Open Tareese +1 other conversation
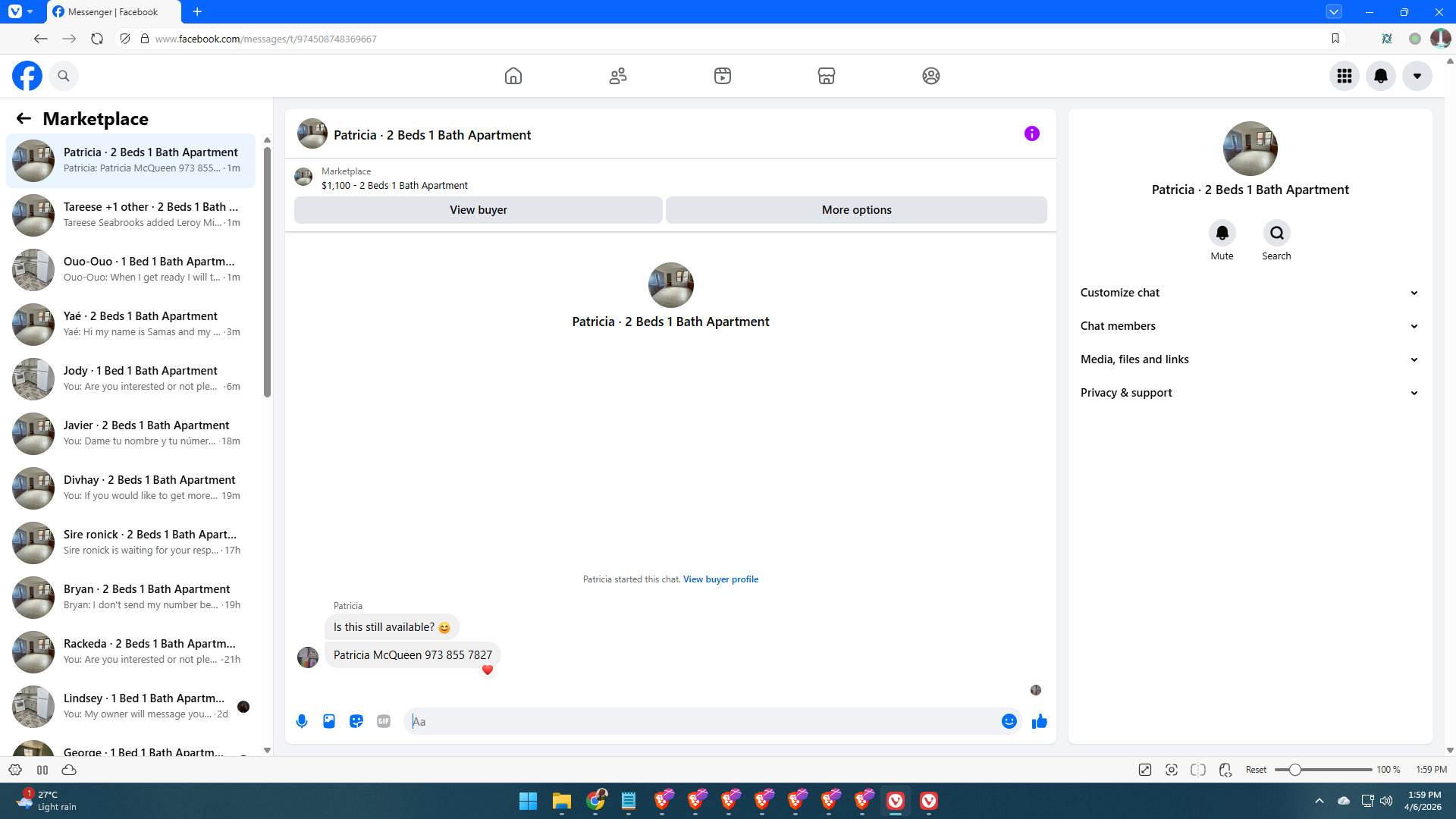 [130, 215]
